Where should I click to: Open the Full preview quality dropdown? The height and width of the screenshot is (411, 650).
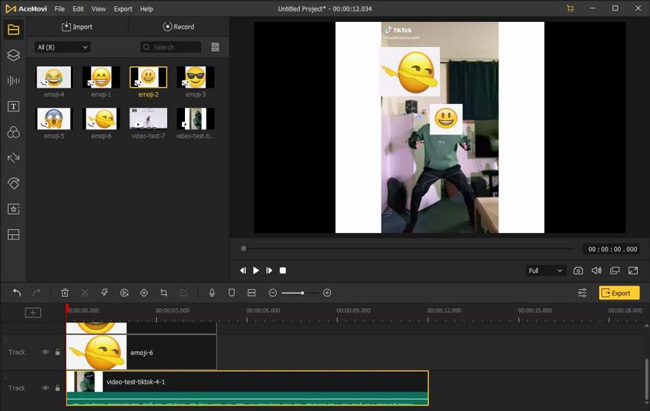545,271
